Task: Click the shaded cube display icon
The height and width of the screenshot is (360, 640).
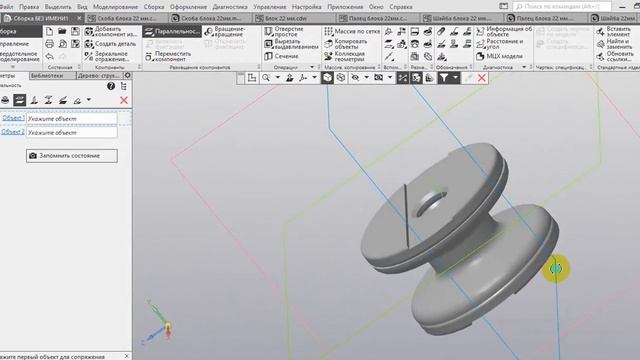Action: (x=327, y=78)
